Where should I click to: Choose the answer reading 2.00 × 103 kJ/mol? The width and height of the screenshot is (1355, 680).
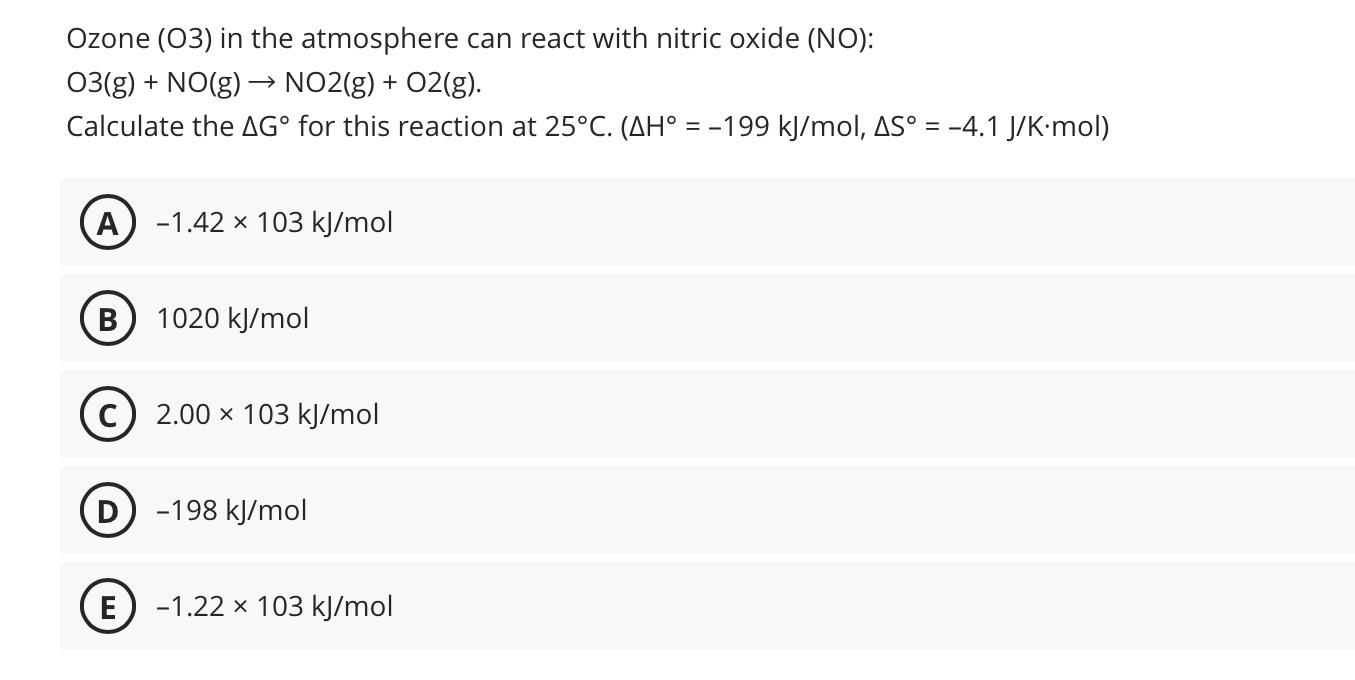tap(266, 414)
